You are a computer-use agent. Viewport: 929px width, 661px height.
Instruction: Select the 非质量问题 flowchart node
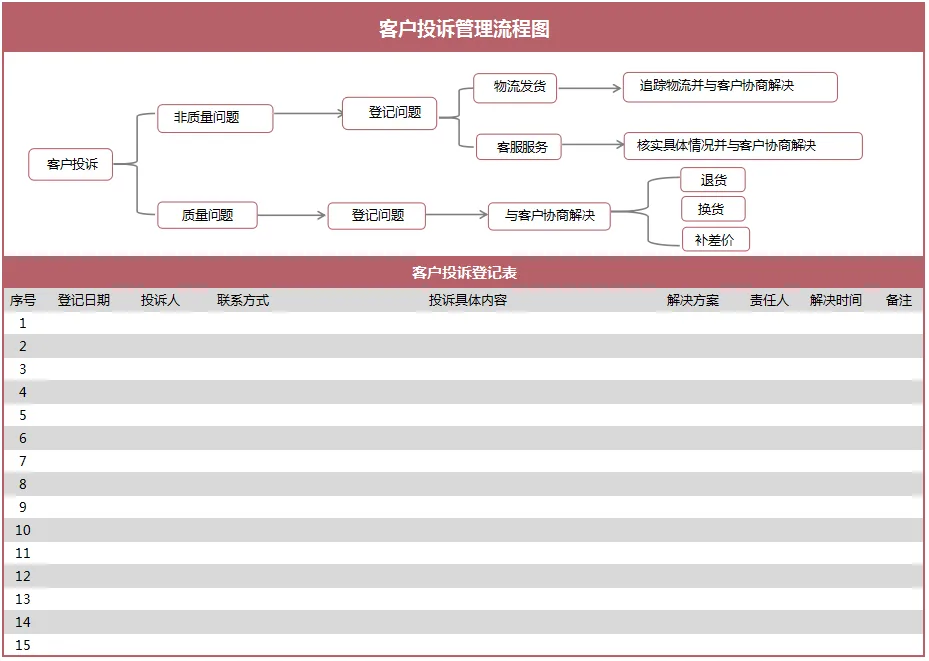click(215, 118)
